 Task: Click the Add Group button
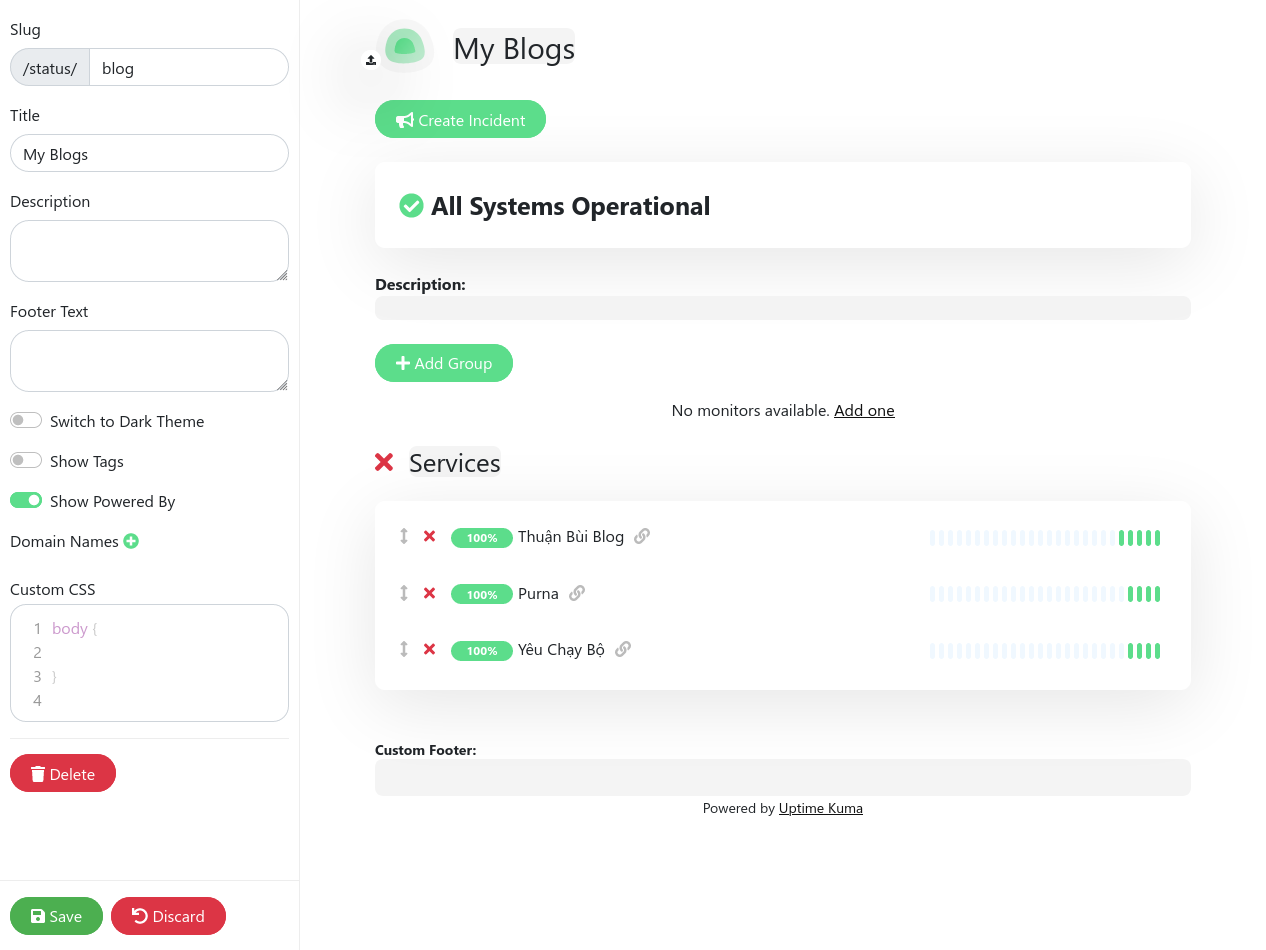pos(444,363)
